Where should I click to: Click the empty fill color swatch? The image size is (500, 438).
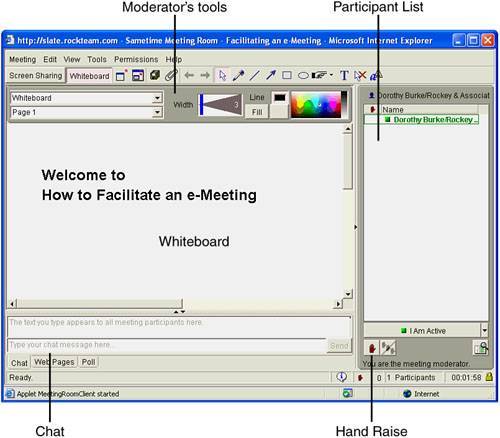[279, 112]
